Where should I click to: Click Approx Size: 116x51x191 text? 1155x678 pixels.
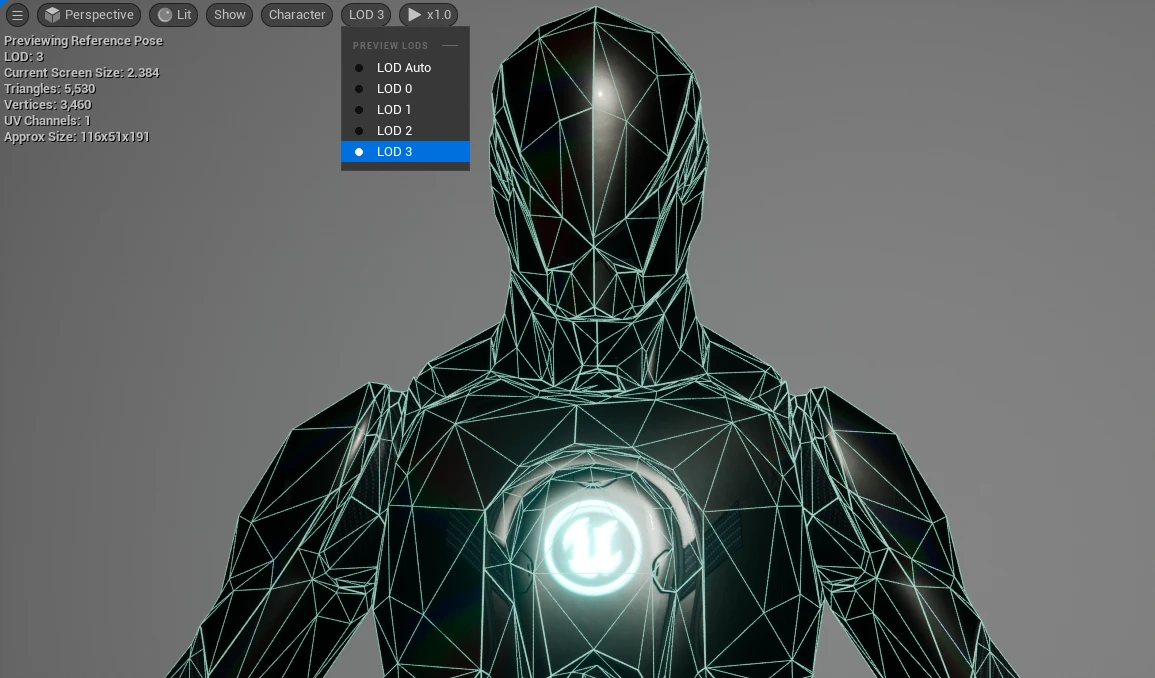77,136
